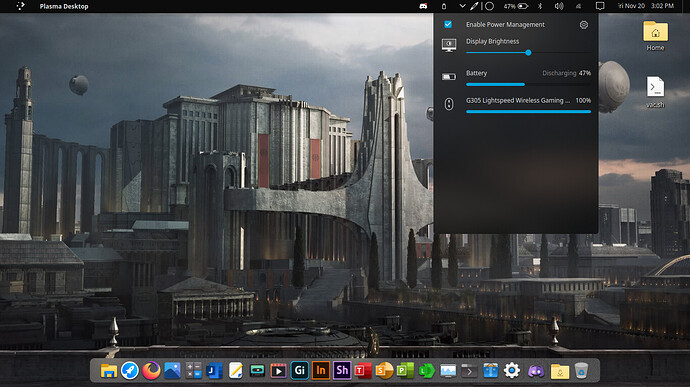Launch the orange In app in dock
690x387 pixels.
[x=321, y=371]
